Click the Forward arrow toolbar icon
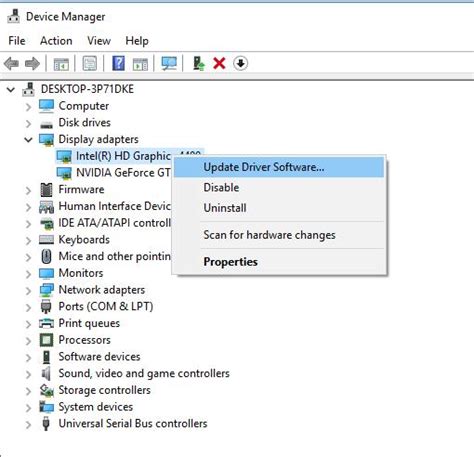The height and width of the screenshot is (457, 474). [x=33, y=63]
